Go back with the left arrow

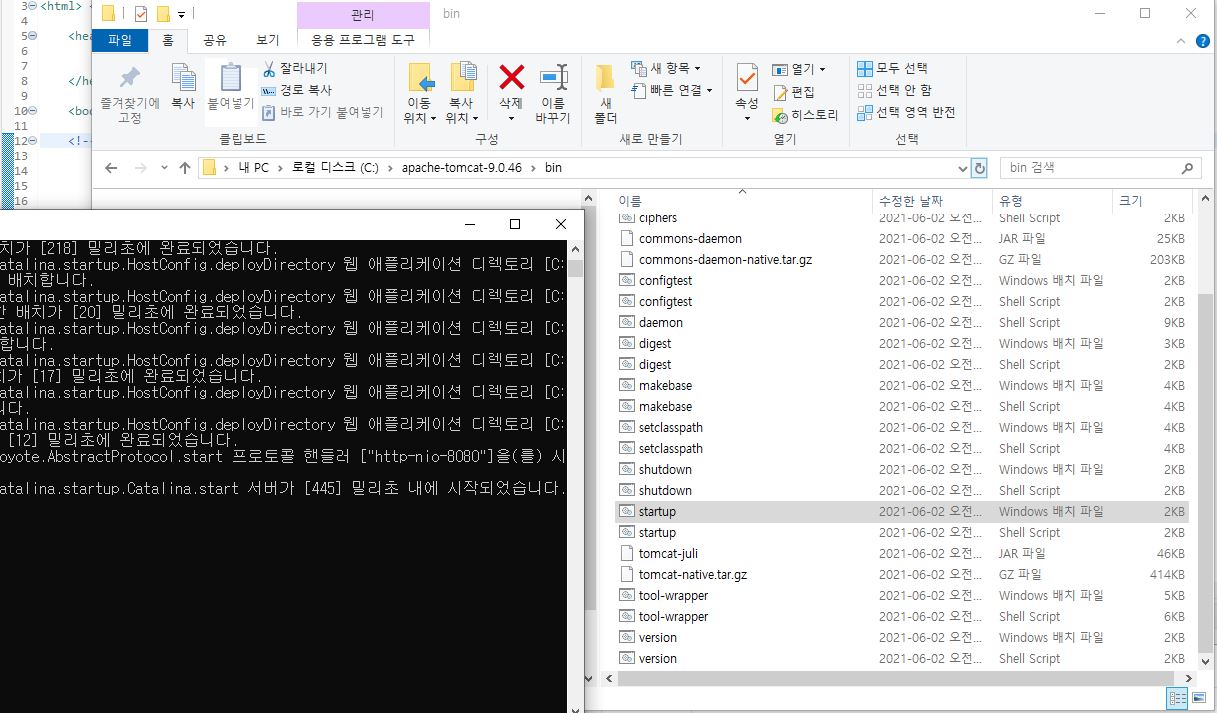111,168
